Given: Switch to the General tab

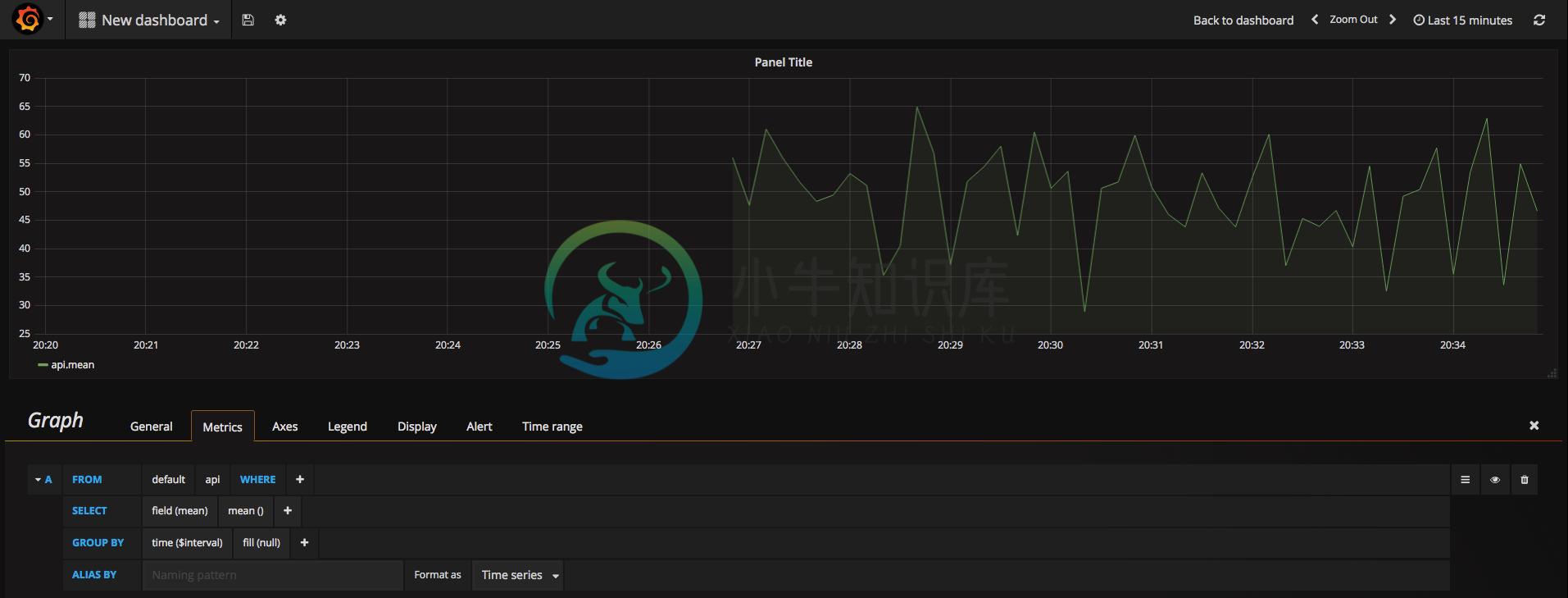Looking at the screenshot, I should point(151,427).
